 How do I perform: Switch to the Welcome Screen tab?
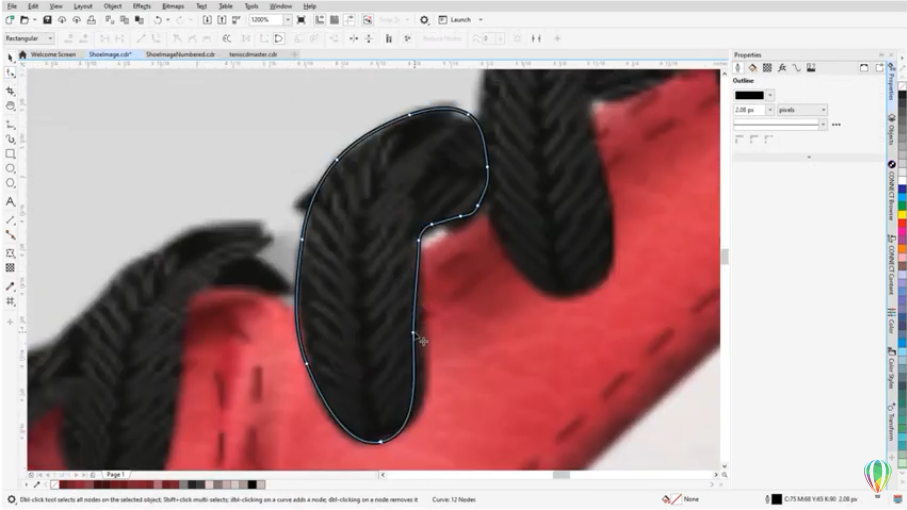[53, 55]
